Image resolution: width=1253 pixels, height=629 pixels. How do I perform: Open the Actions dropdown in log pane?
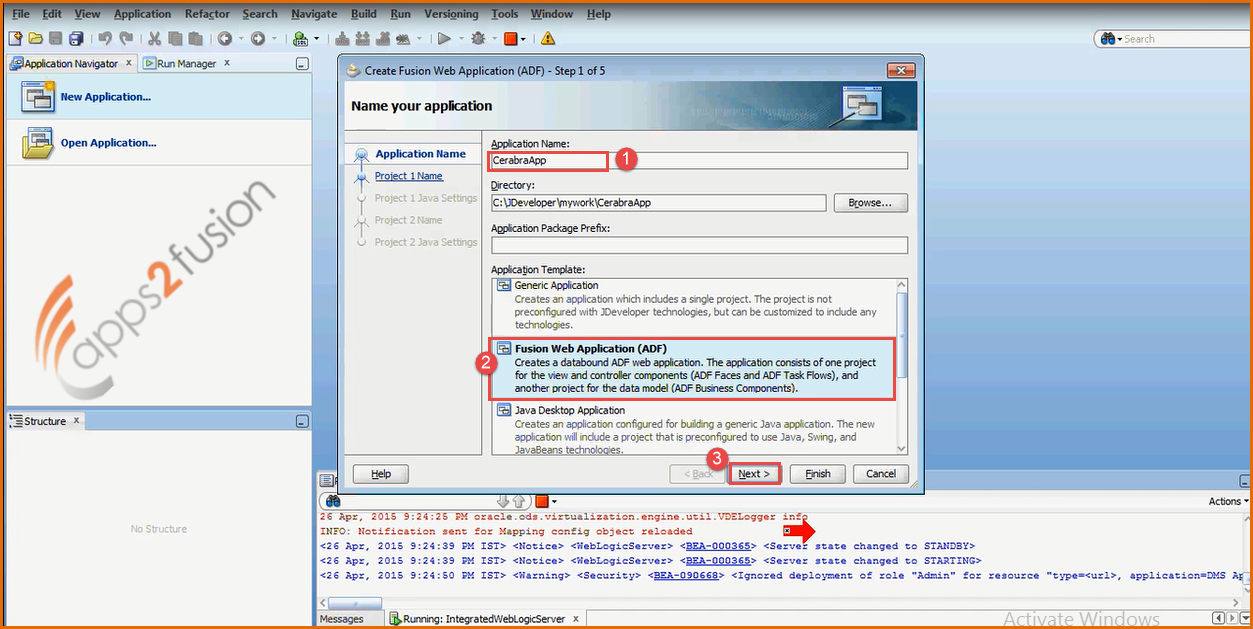1228,501
